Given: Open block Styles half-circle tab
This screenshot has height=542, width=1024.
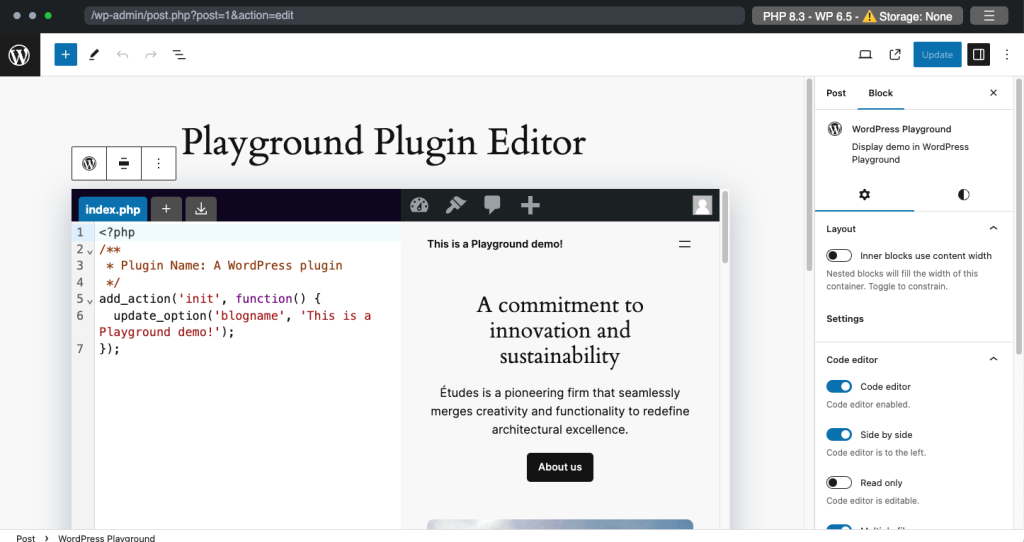Looking at the screenshot, I should click(964, 195).
